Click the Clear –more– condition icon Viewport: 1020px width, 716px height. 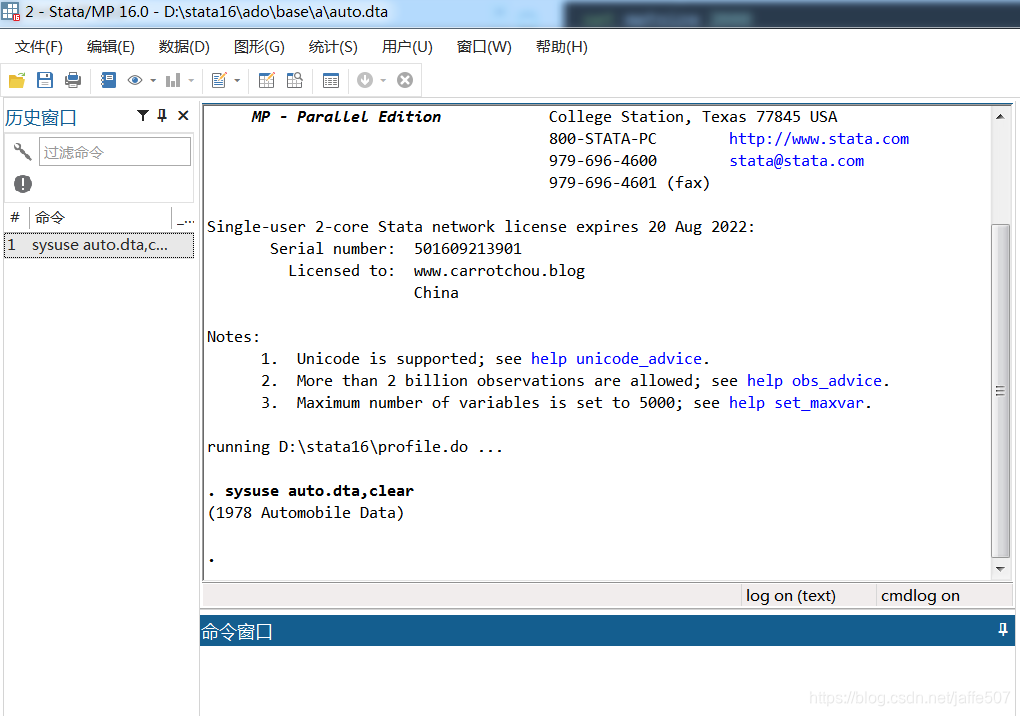[365, 80]
